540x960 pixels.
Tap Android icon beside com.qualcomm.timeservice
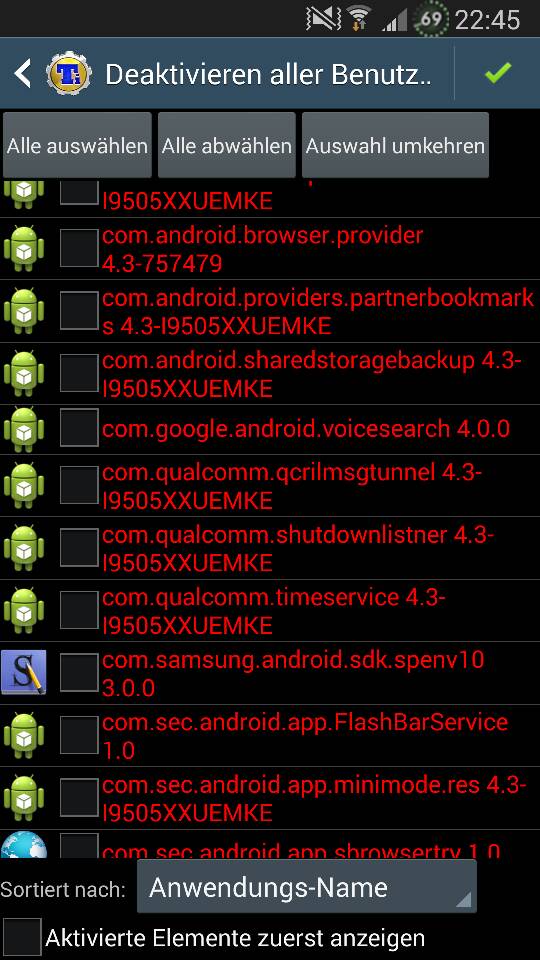pos(24,610)
